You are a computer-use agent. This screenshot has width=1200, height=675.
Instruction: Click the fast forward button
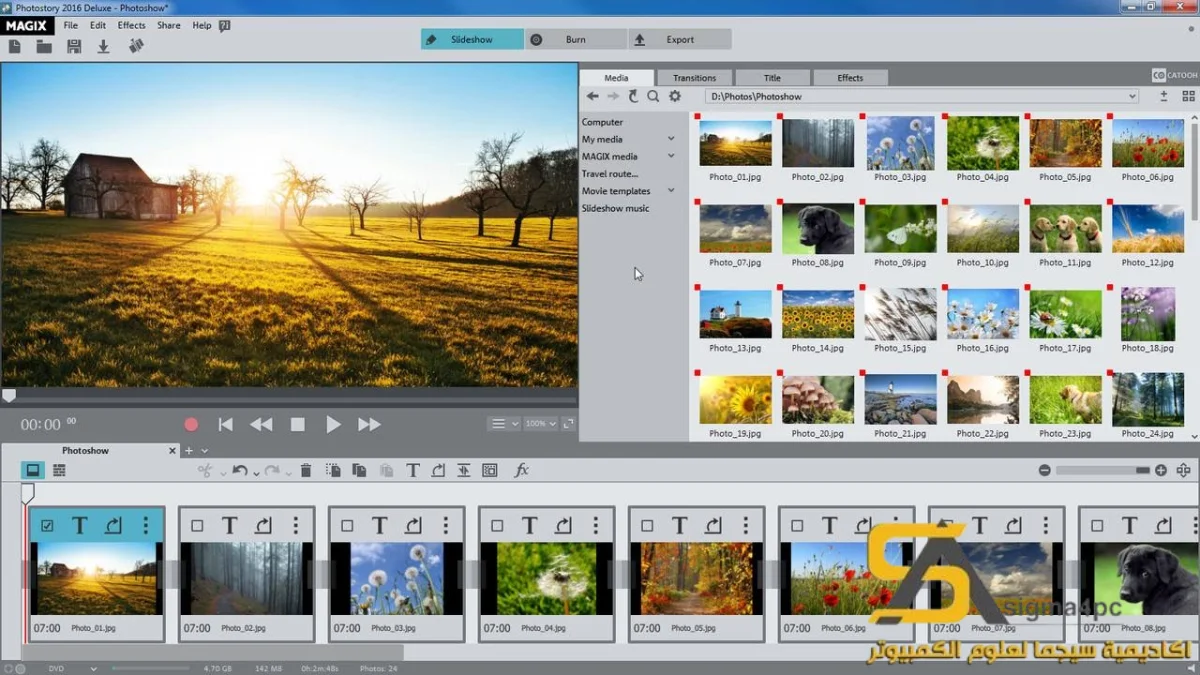(369, 424)
